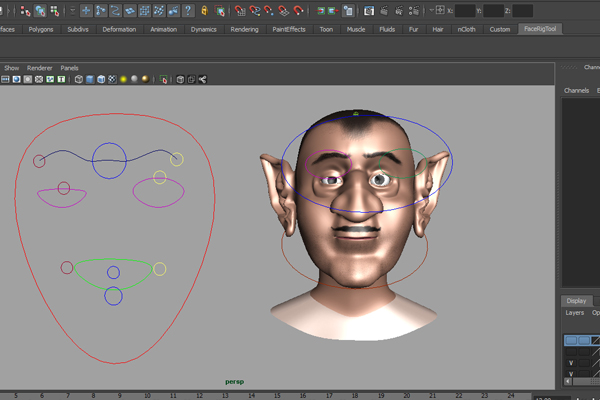Open the Fluids shelf tab

click(387, 29)
